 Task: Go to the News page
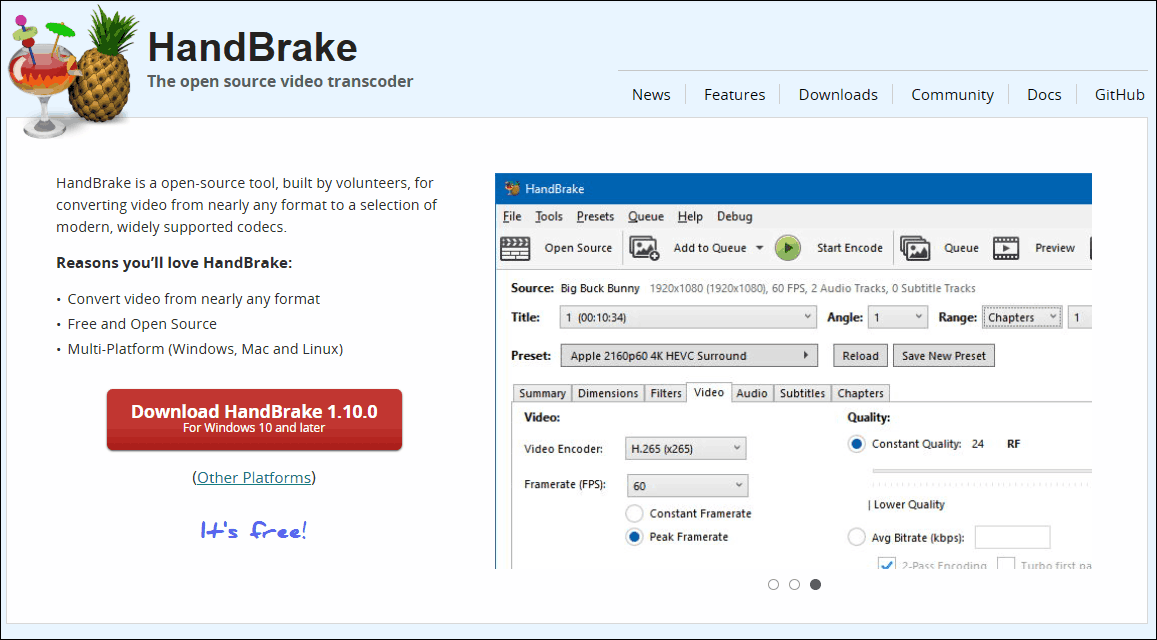(651, 94)
